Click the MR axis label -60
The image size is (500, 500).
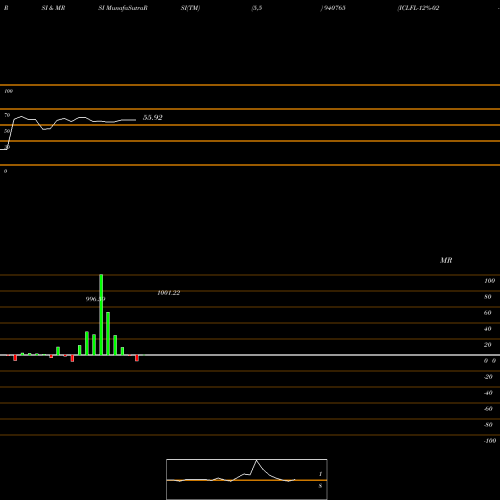pyautogui.click(x=488, y=409)
